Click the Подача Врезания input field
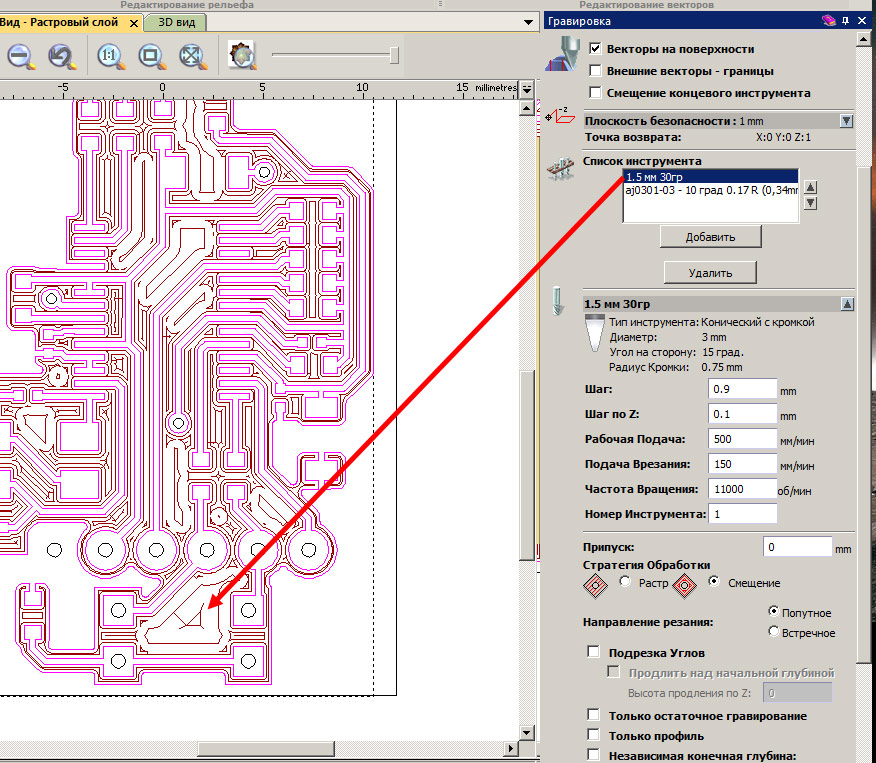 click(742, 464)
